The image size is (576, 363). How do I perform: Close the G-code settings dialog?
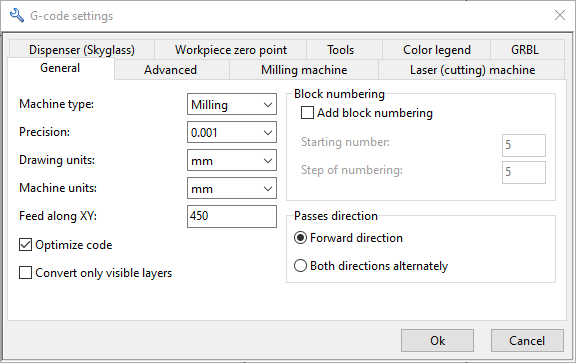coord(560,15)
